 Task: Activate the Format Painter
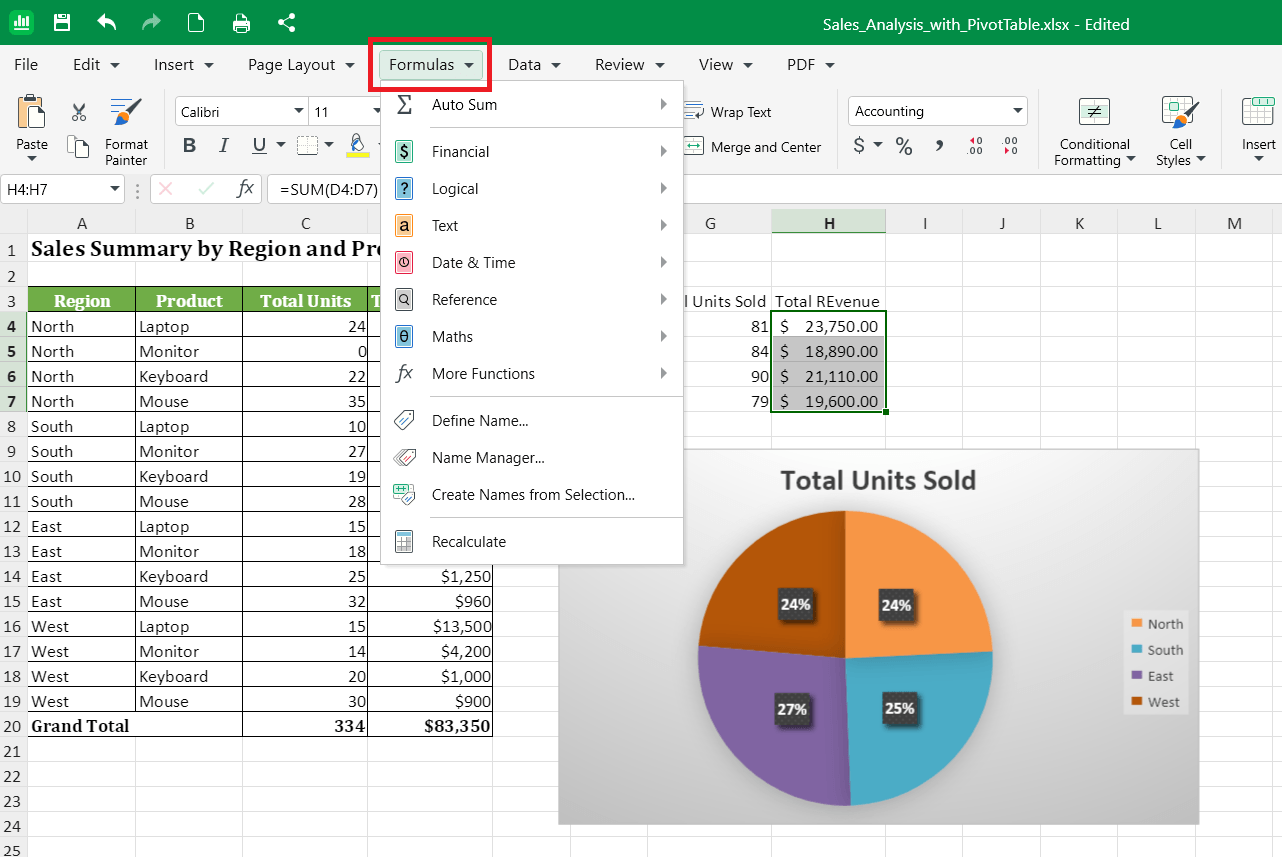click(x=126, y=131)
